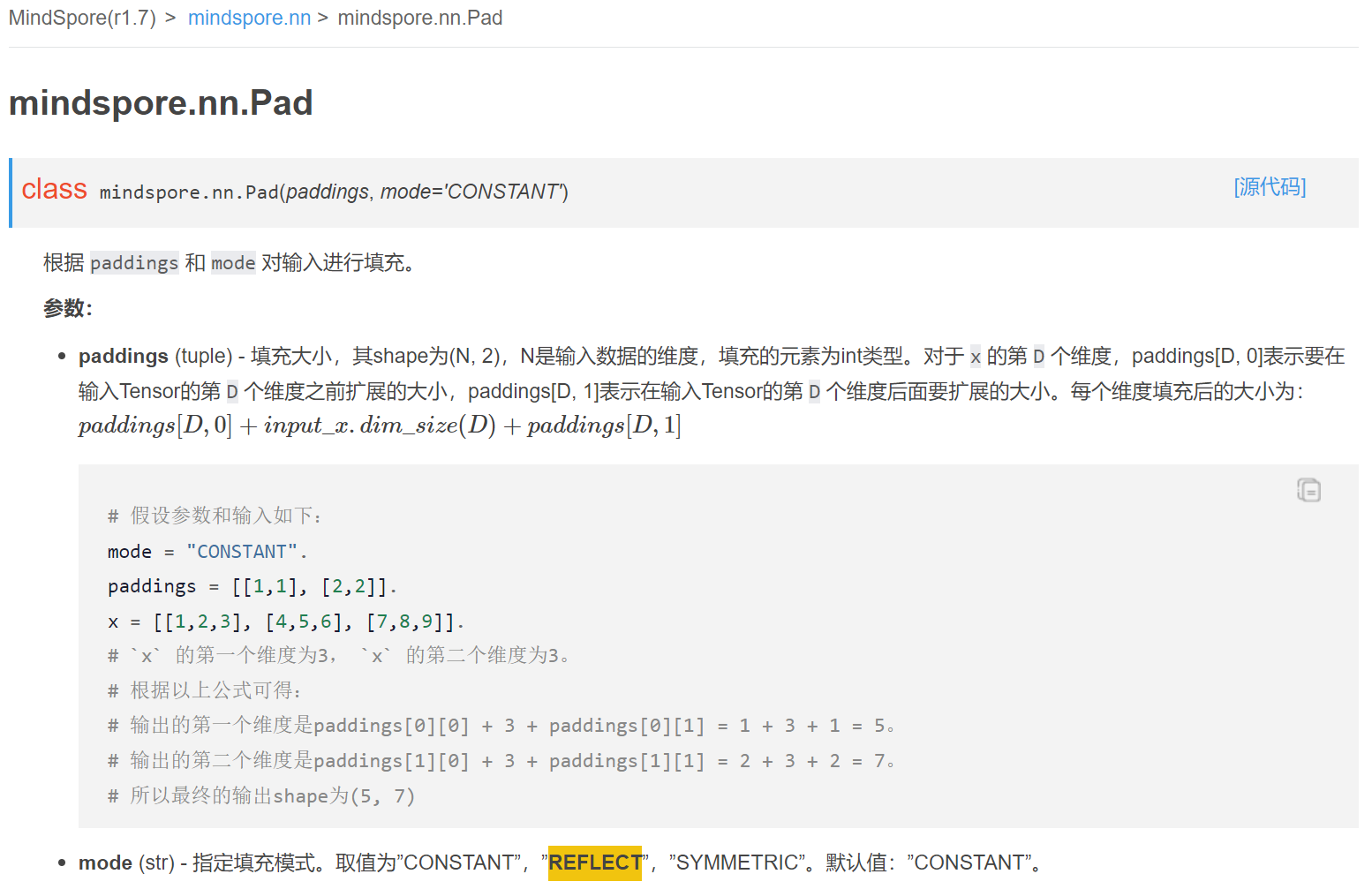Click the padding size math formula
Screen dimensions: 1372x889
point(380,426)
